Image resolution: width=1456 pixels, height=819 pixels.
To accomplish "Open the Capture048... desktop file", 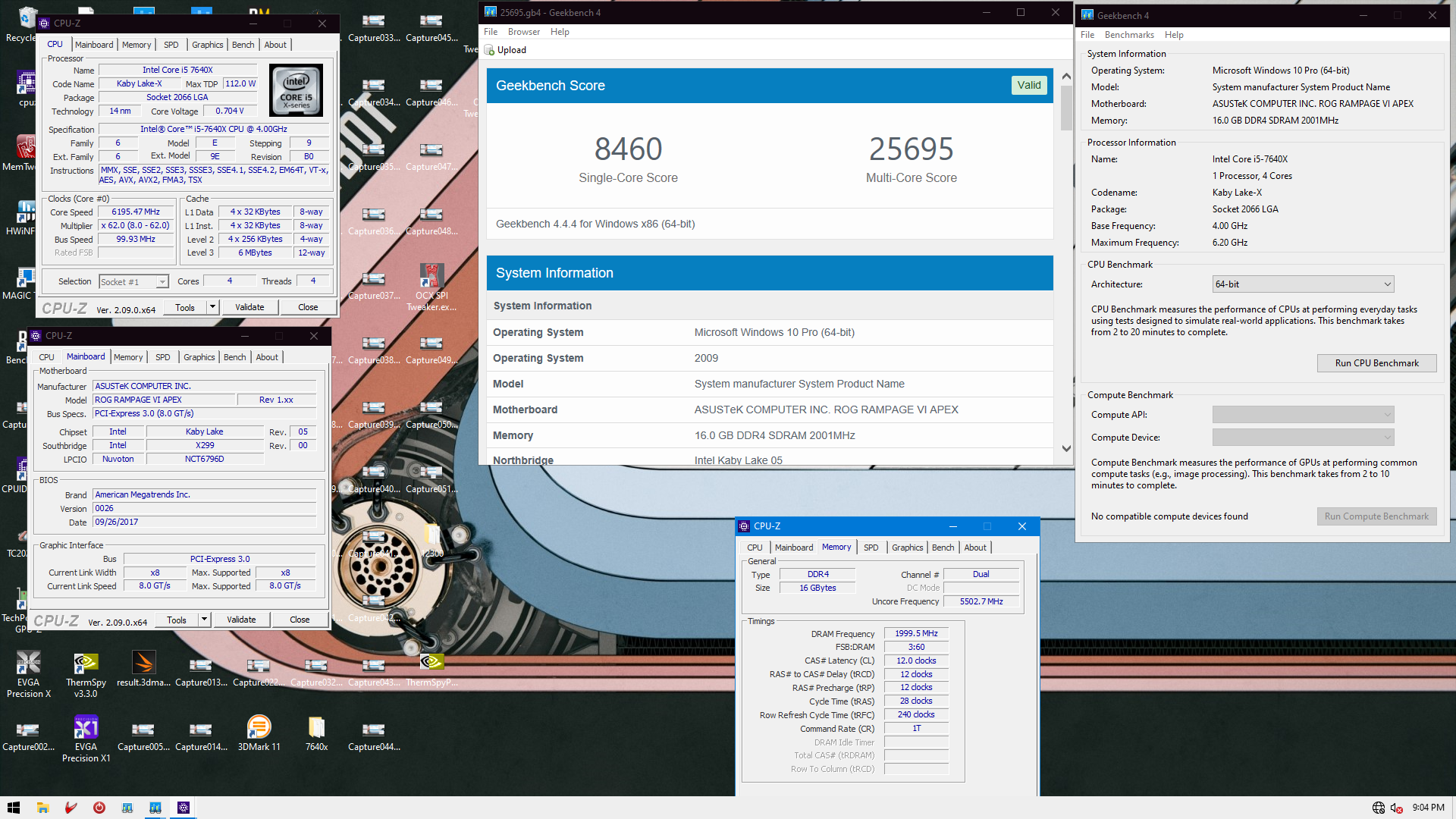I will coord(431,221).
